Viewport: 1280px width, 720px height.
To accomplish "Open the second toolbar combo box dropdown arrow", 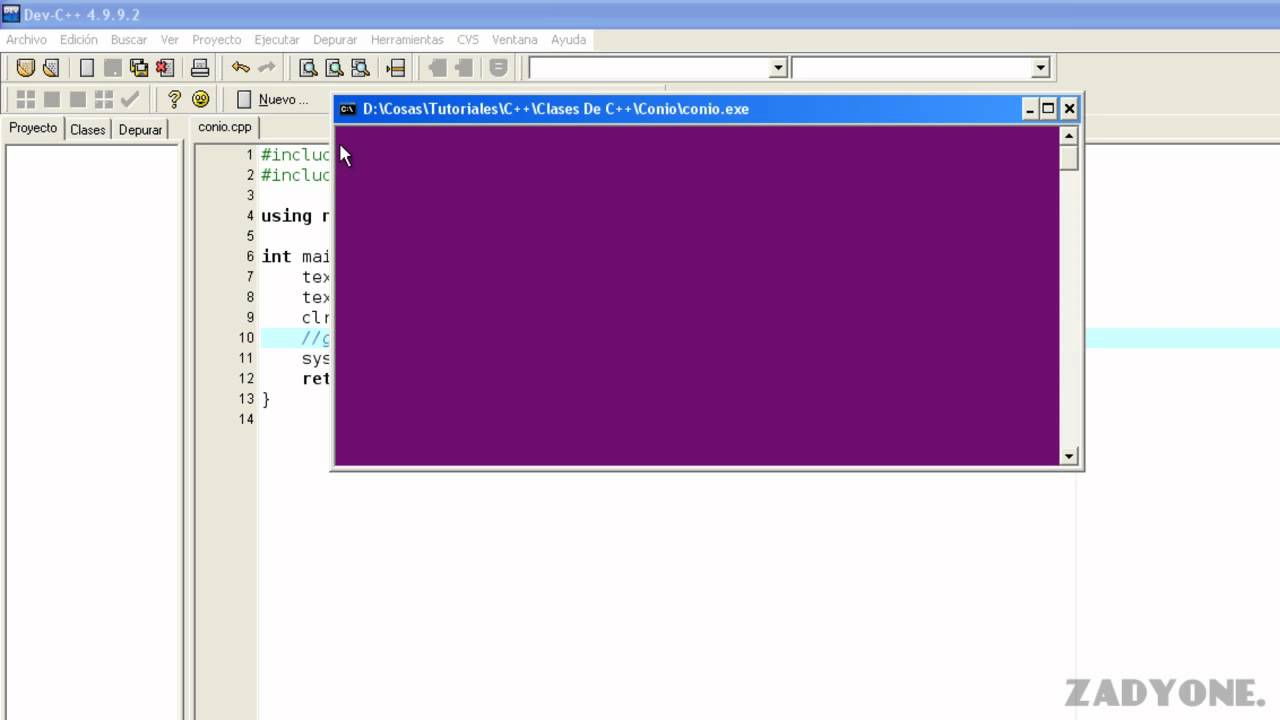I will [x=1040, y=68].
